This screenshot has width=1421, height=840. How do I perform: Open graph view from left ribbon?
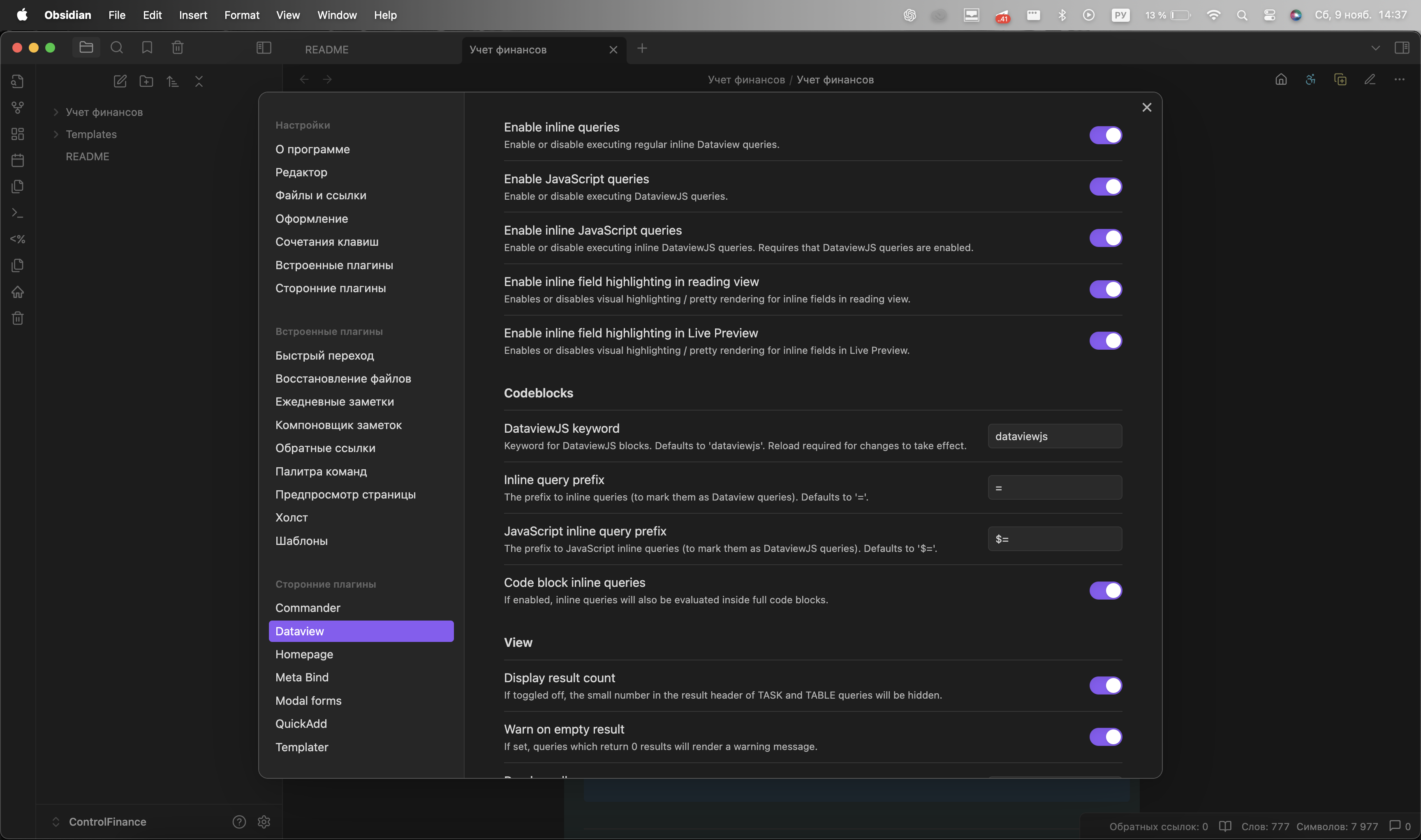18,108
